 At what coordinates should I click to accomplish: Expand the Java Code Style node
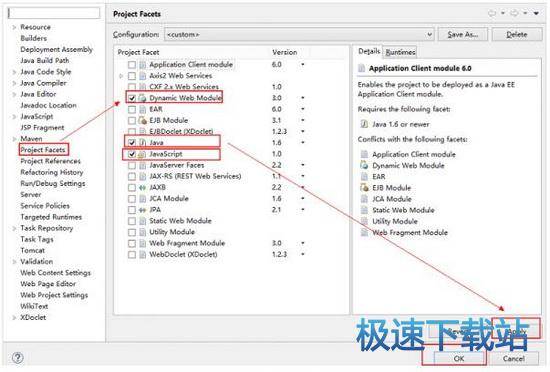click(x=14, y=72)
